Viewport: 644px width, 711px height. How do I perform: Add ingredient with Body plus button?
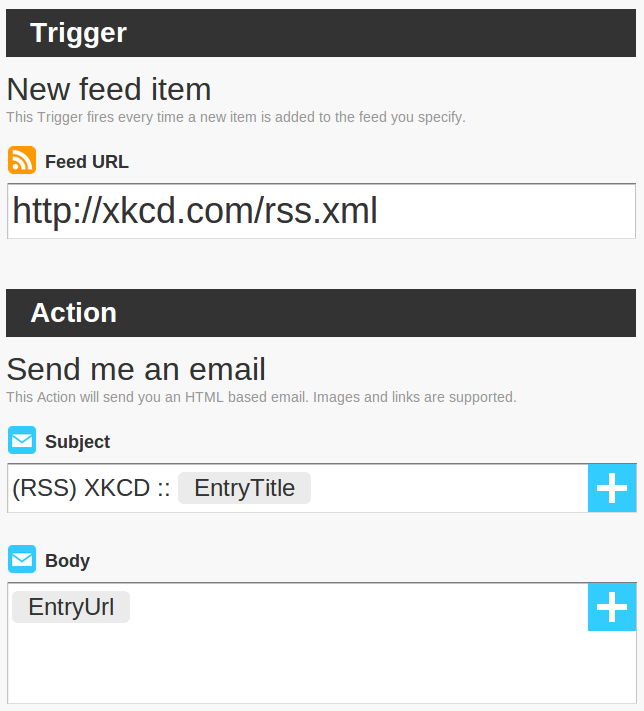point(612,607)
